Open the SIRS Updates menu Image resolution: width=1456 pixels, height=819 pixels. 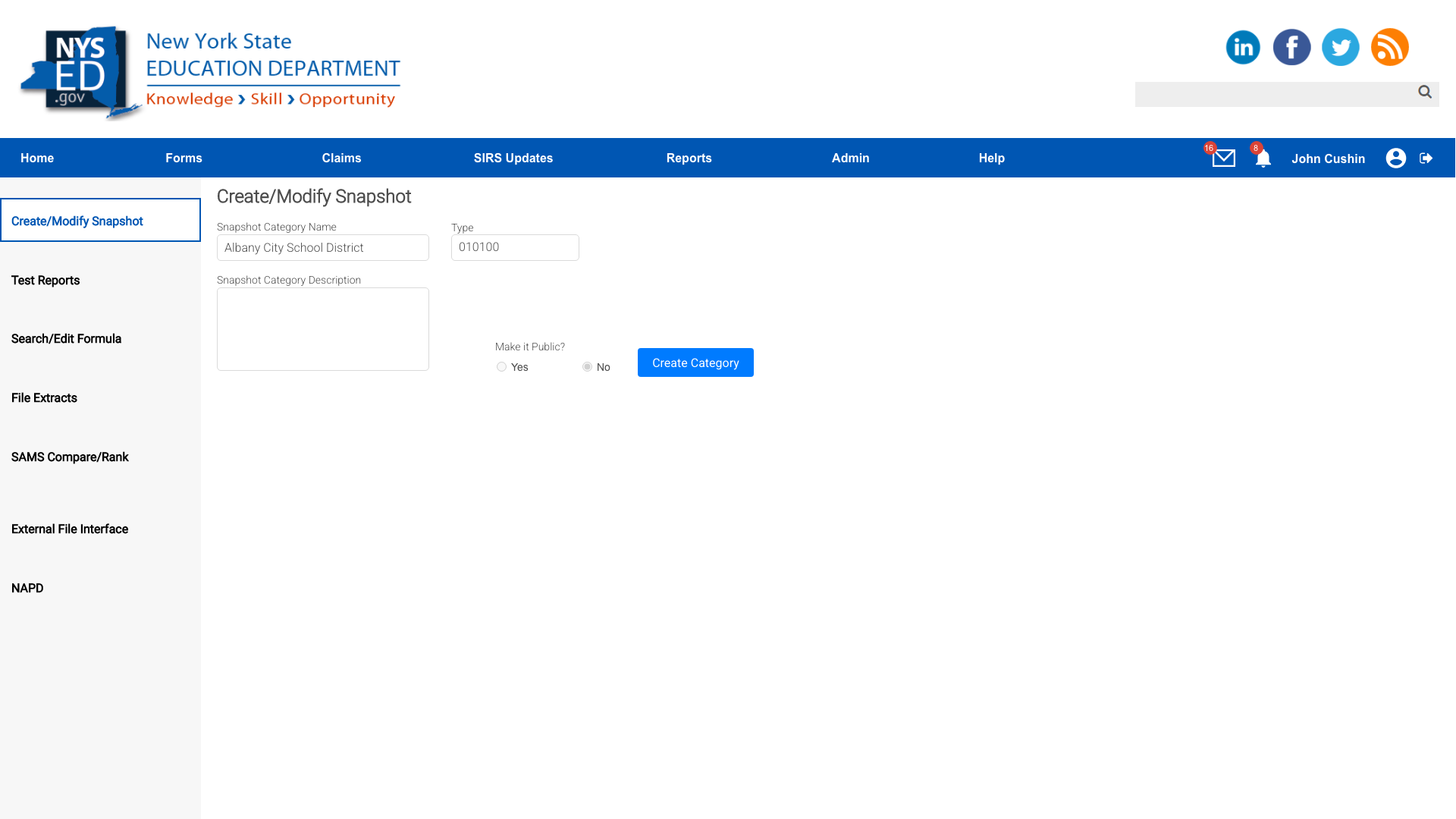[x=513, y=158]
